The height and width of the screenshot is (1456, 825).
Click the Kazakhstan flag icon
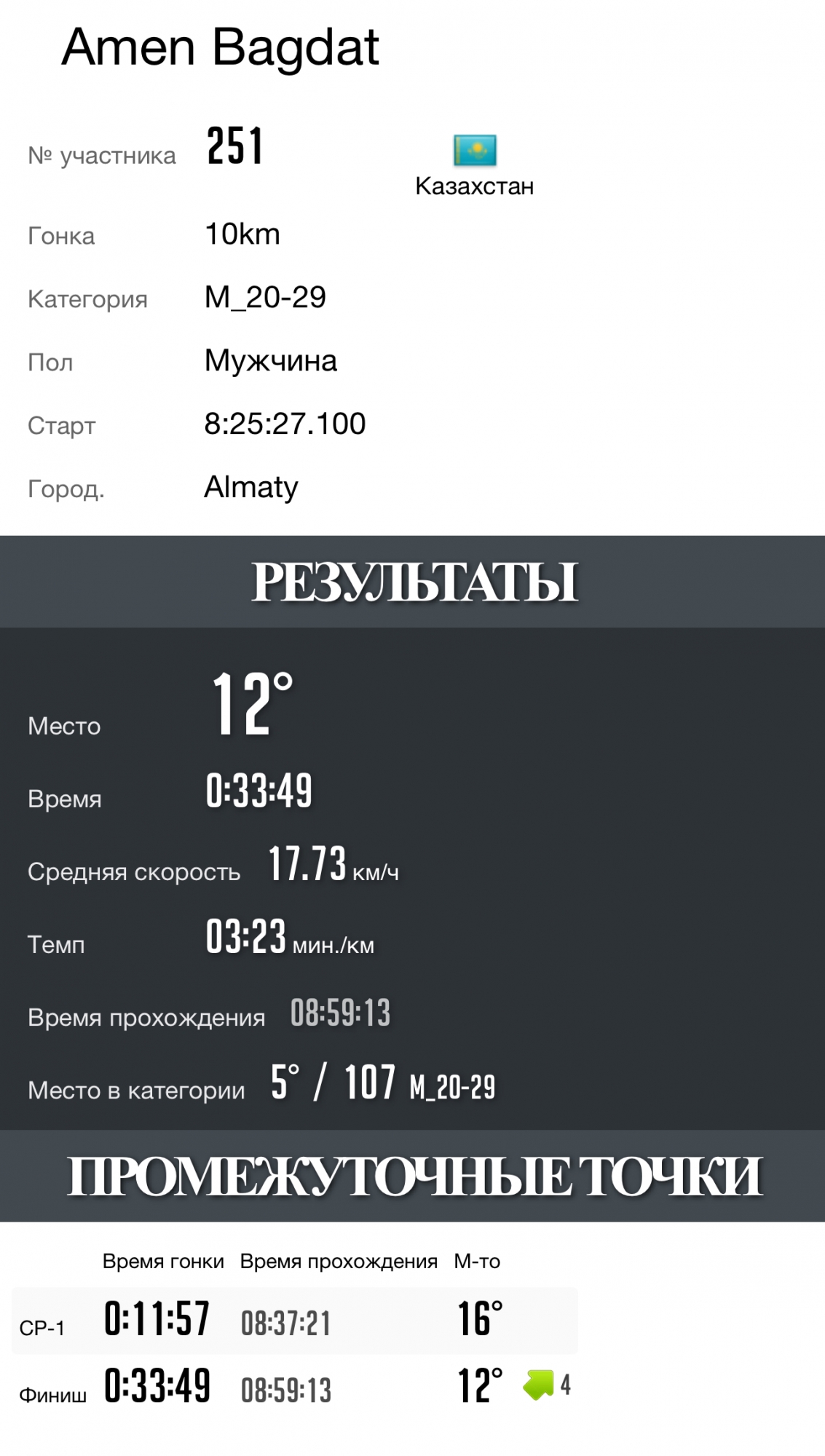pyautogui.click(x=475, y=150)
